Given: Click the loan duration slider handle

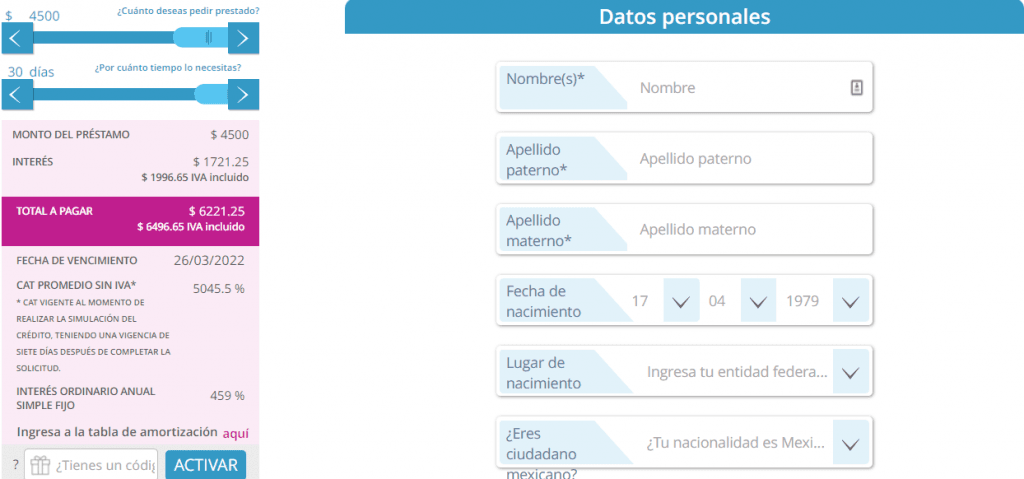Looking at the screenshot, I should (211, 95).
